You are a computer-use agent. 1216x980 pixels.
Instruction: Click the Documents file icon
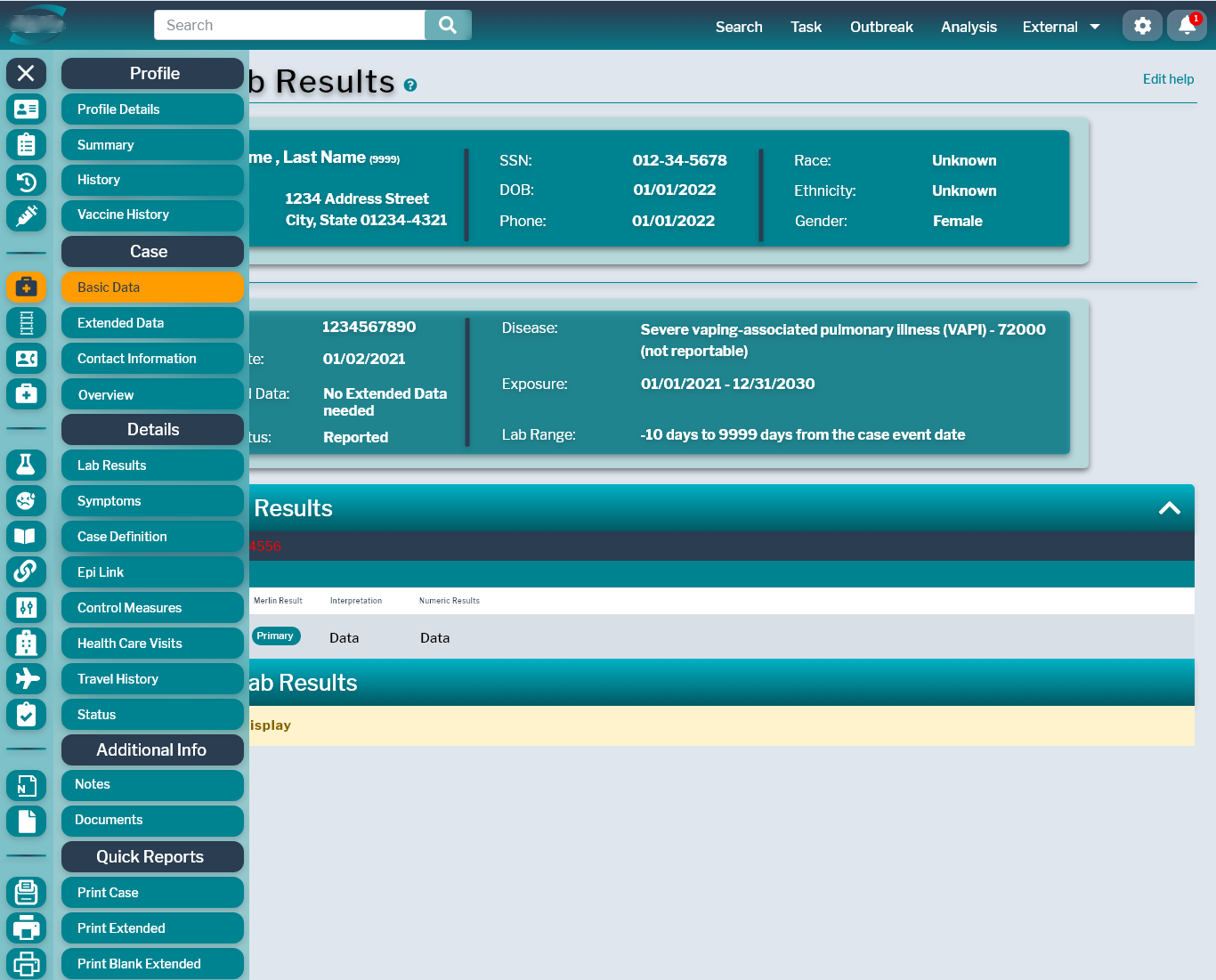click(x=26, y=821)
